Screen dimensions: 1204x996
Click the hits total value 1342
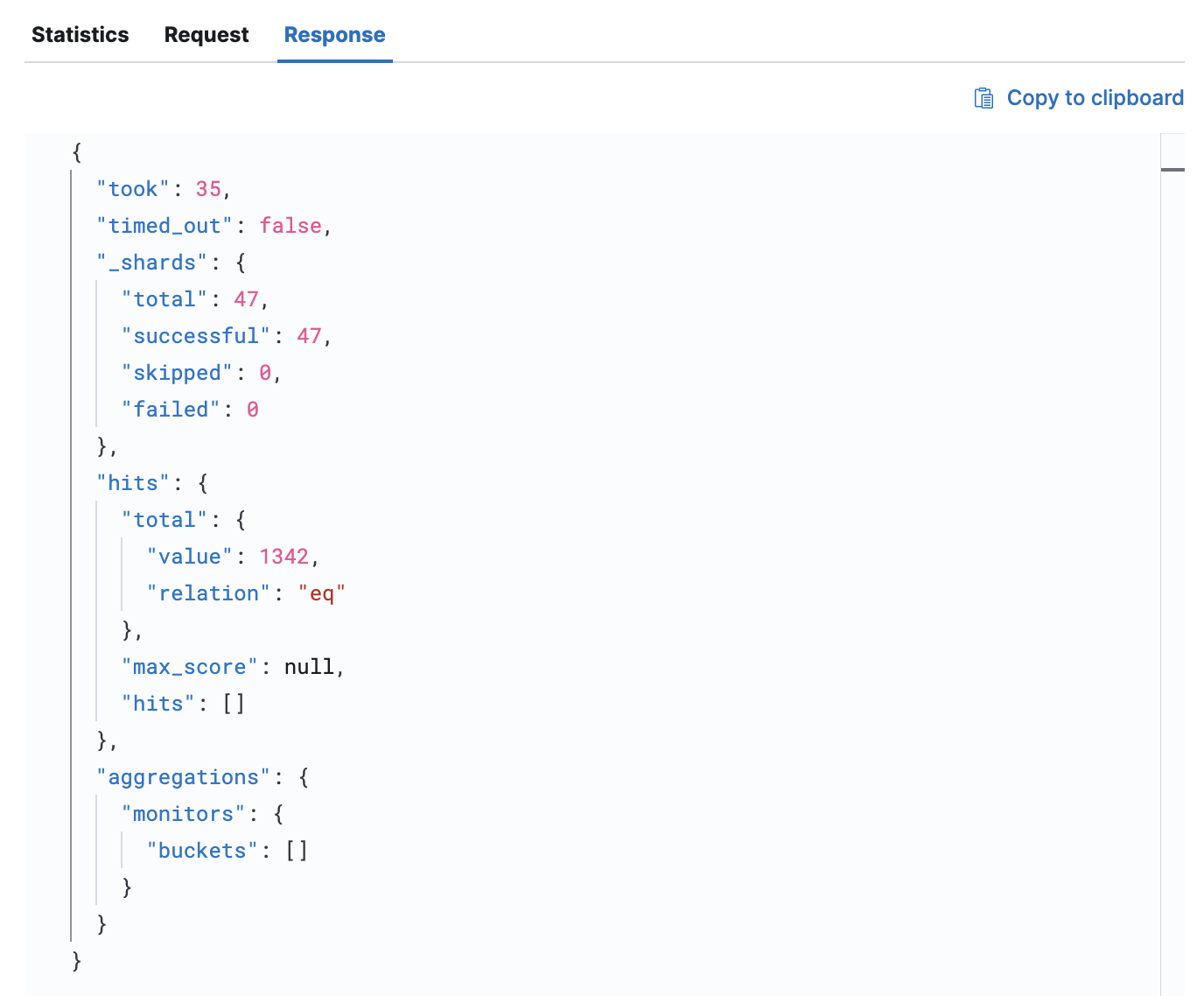click(x=283, y=557)
